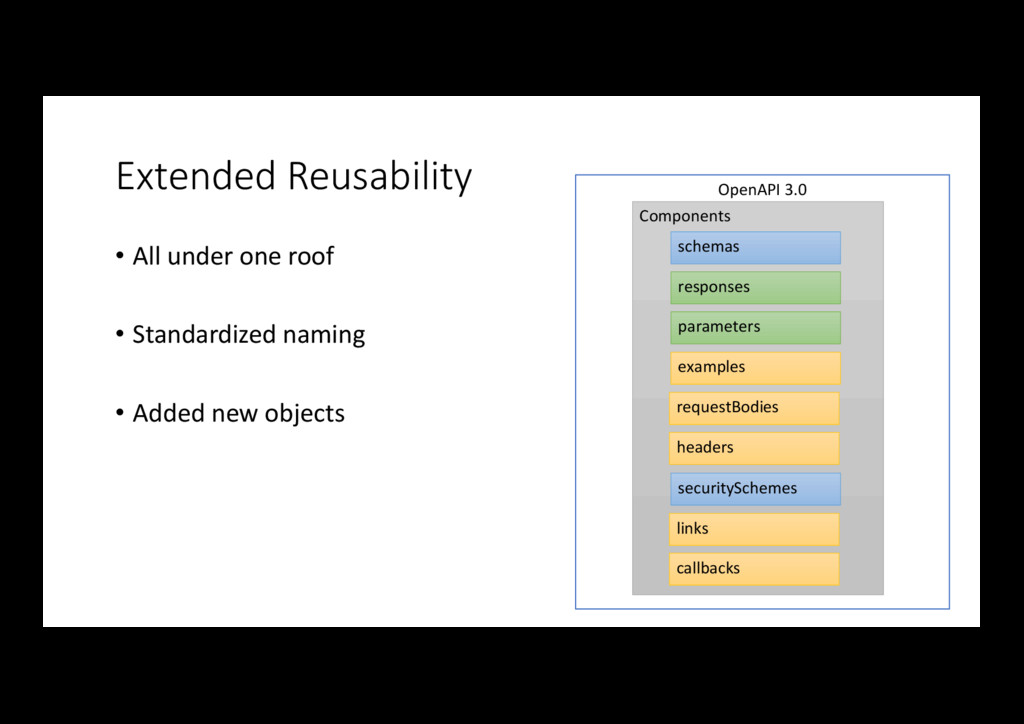
Task: Click the green 'parameters' box
Action: coord(756,328)
